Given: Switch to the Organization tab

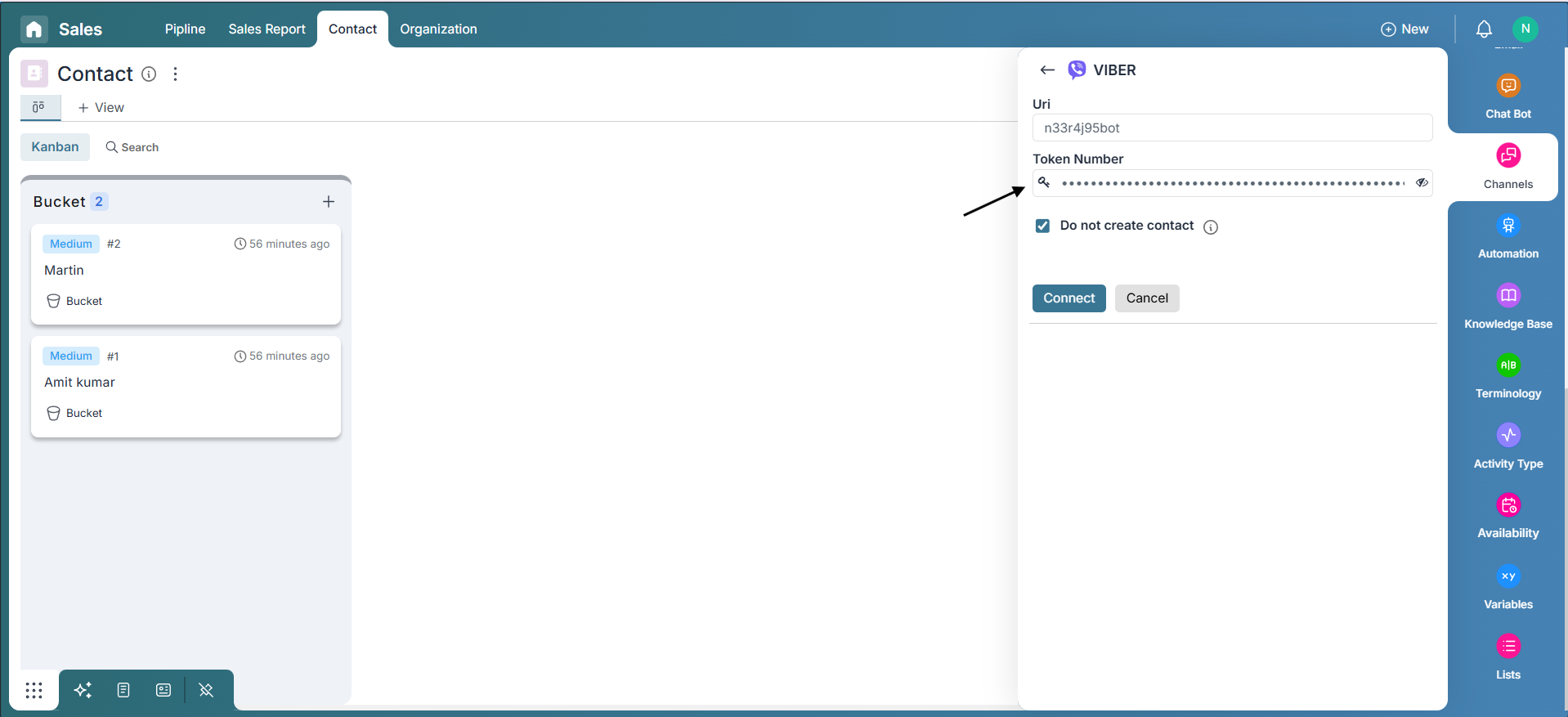Looking at the screenshot, I should pos(438,29).
